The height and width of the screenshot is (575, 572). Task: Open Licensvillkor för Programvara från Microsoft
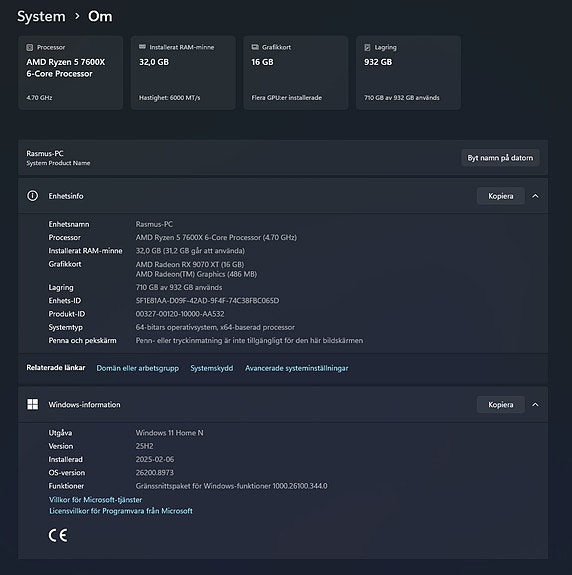pyautogui.click(x=121, y=511)
